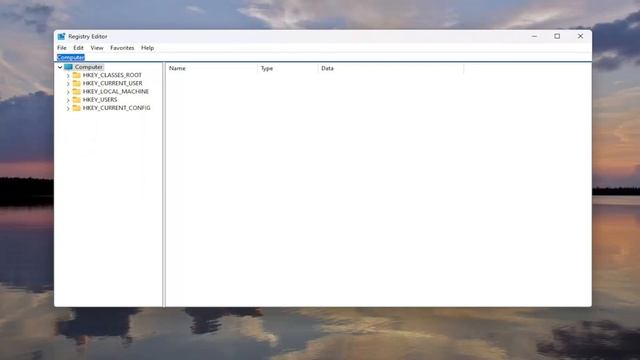Image resolution: width=640 pixels, height=360 pixels.
Task: Click the address bar showing Computer
Action: (x=324, y=57)
